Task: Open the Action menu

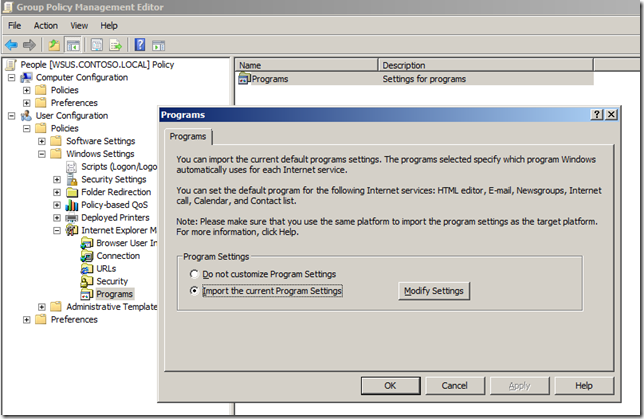Action: point(46,25)
